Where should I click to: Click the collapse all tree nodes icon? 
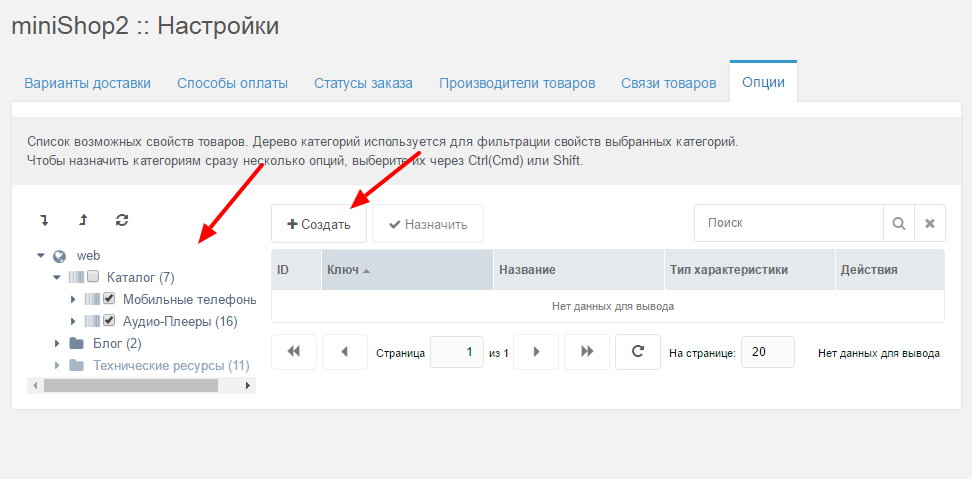83,219
